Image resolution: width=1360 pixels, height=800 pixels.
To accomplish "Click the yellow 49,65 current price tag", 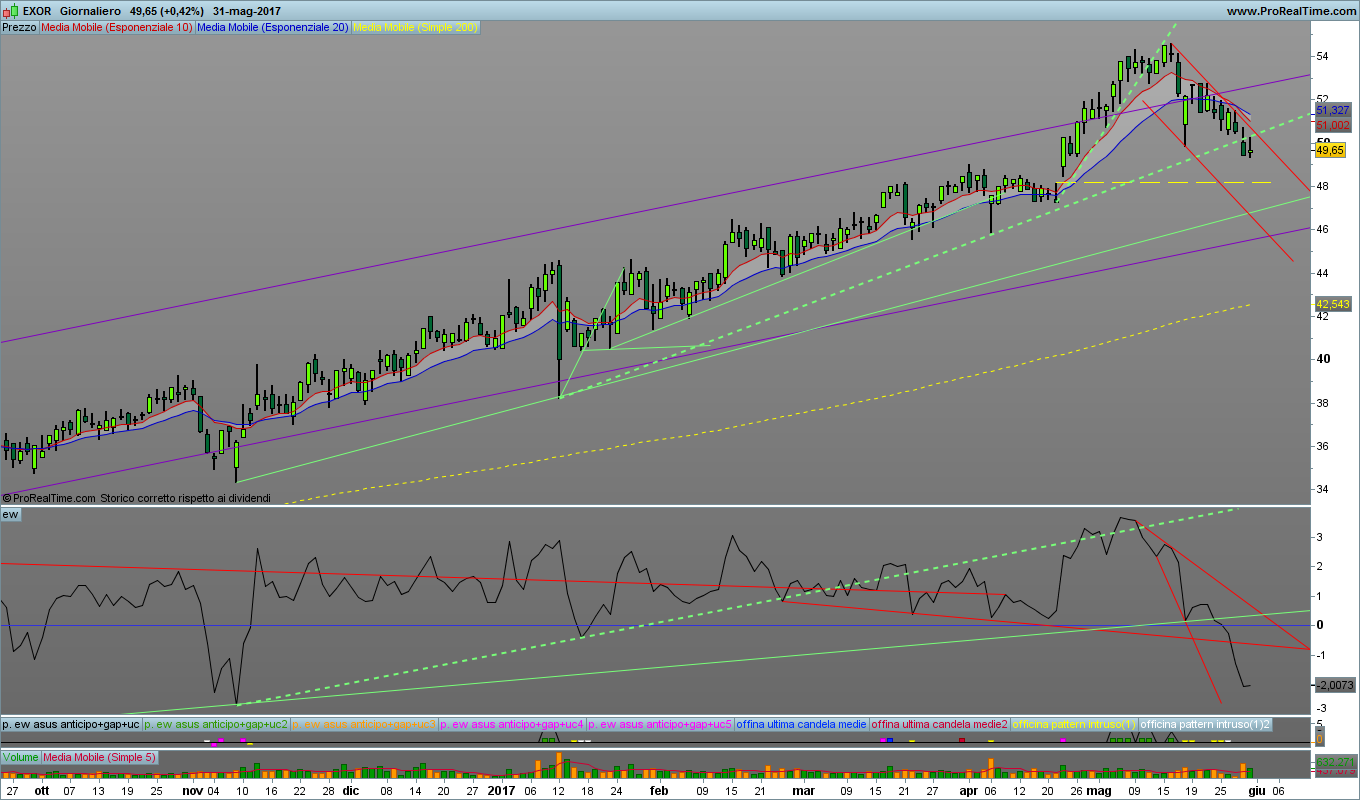I will click(x=1330, y=150).
